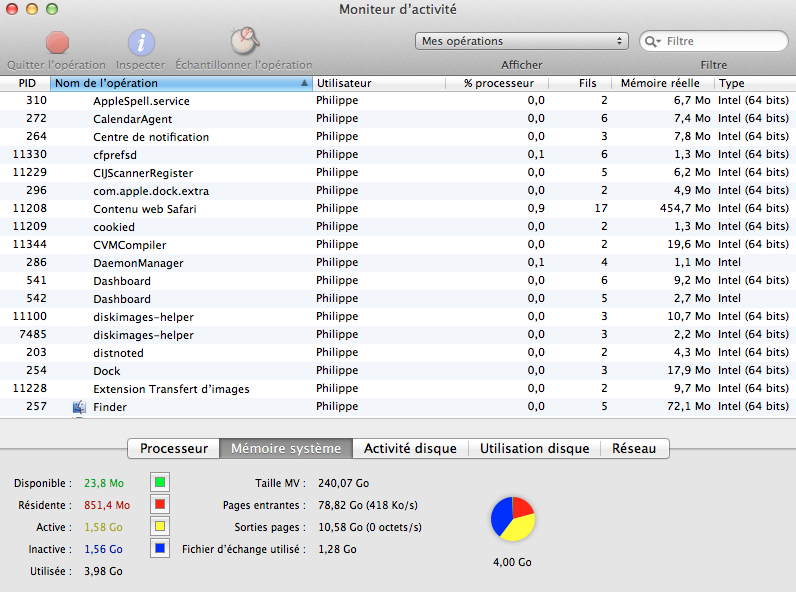Select the CalendarAgent process

[398, 119]
